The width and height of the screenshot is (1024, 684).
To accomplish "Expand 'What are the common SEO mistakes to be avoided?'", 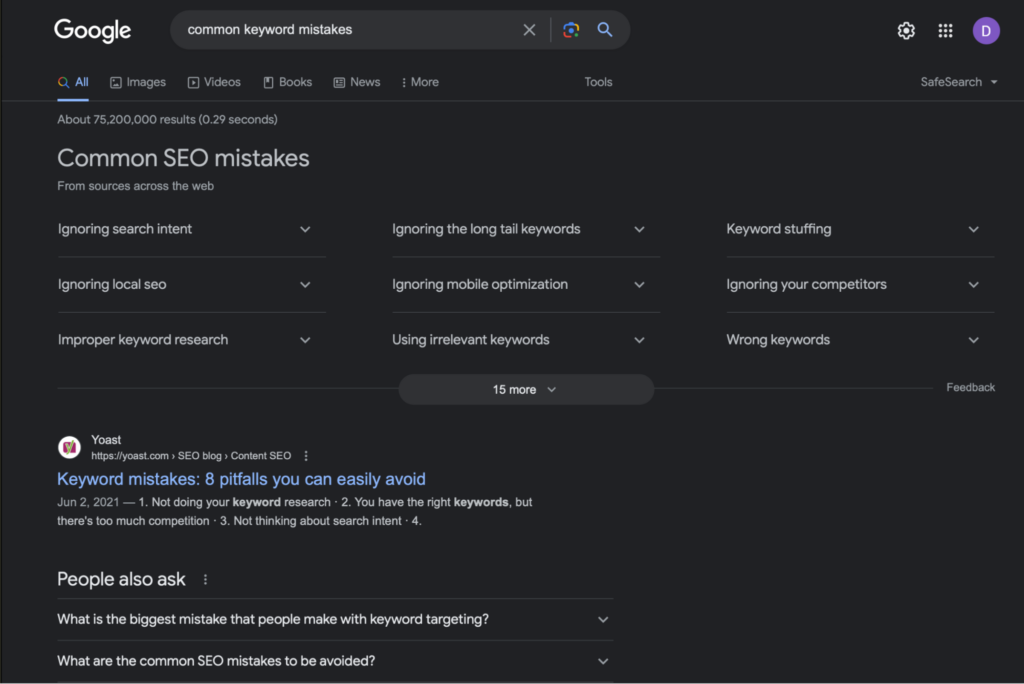I will [x=334, y=661].
